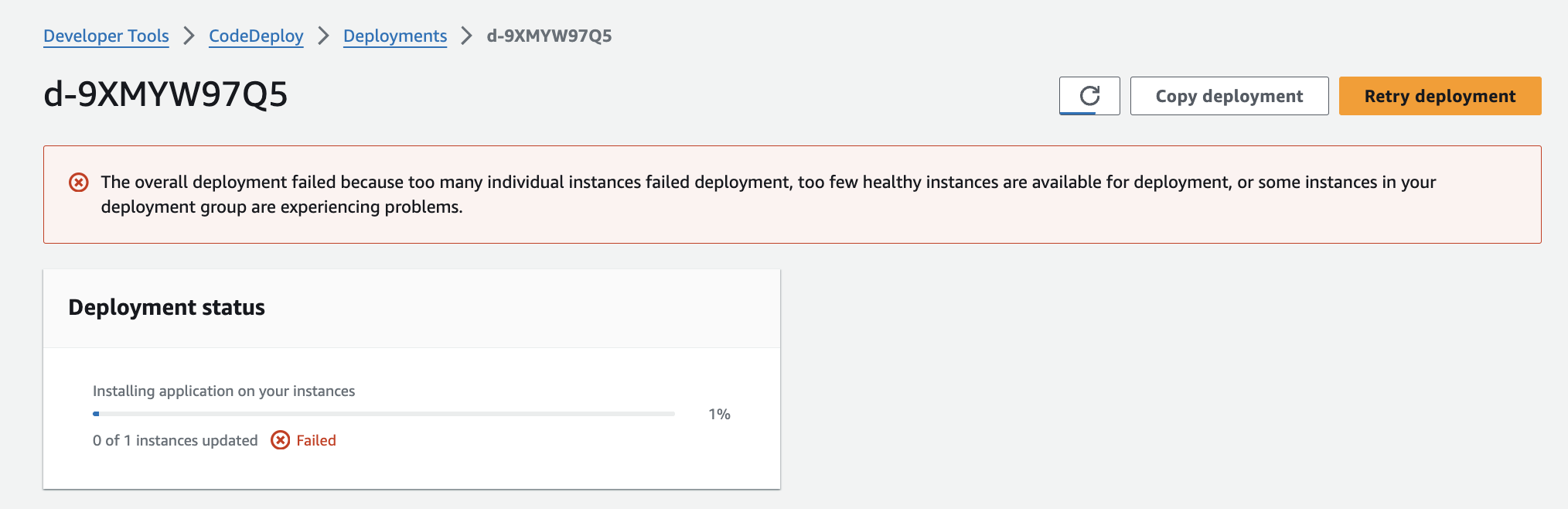
Task: Click the 0 of 1 instances updated text
Action: 175,440
